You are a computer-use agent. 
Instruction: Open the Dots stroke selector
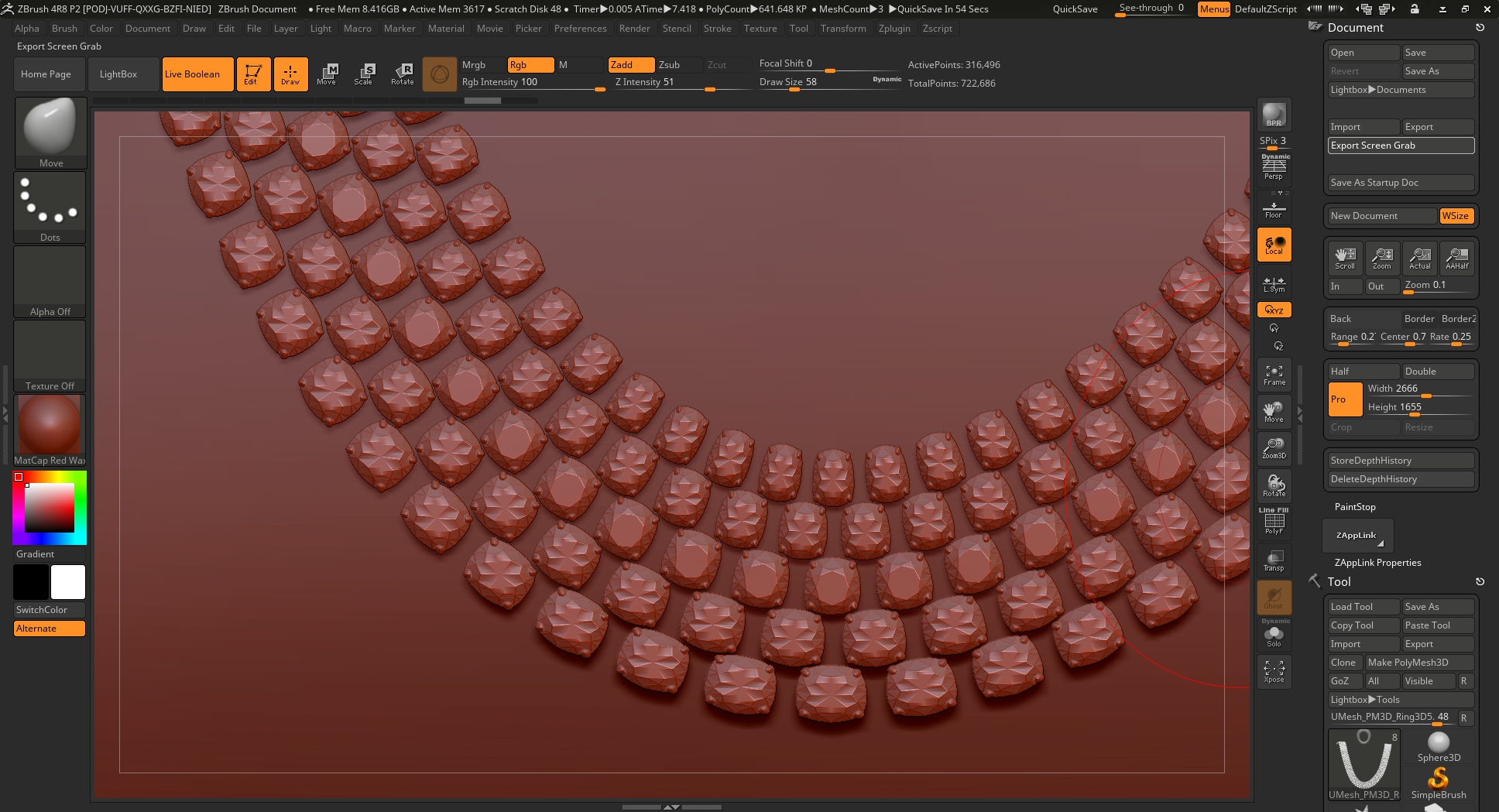pos(50,207)
